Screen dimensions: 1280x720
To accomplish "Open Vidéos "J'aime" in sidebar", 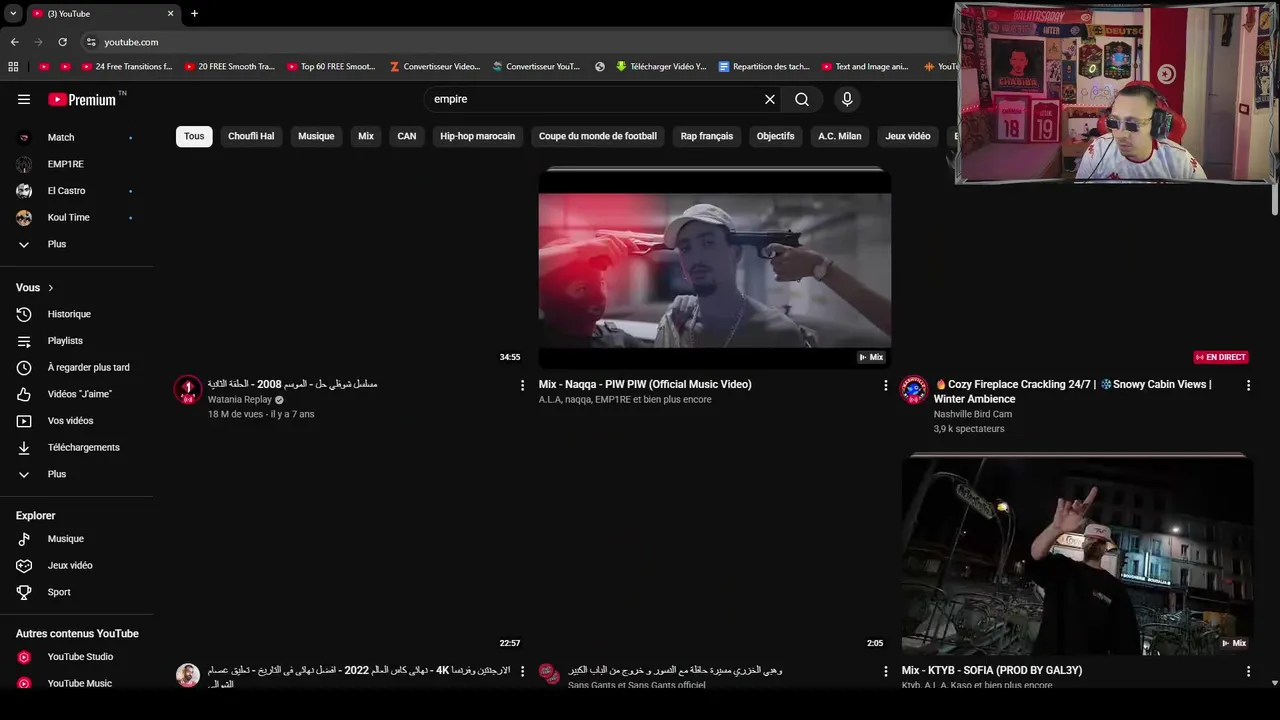I will (77, 394).
